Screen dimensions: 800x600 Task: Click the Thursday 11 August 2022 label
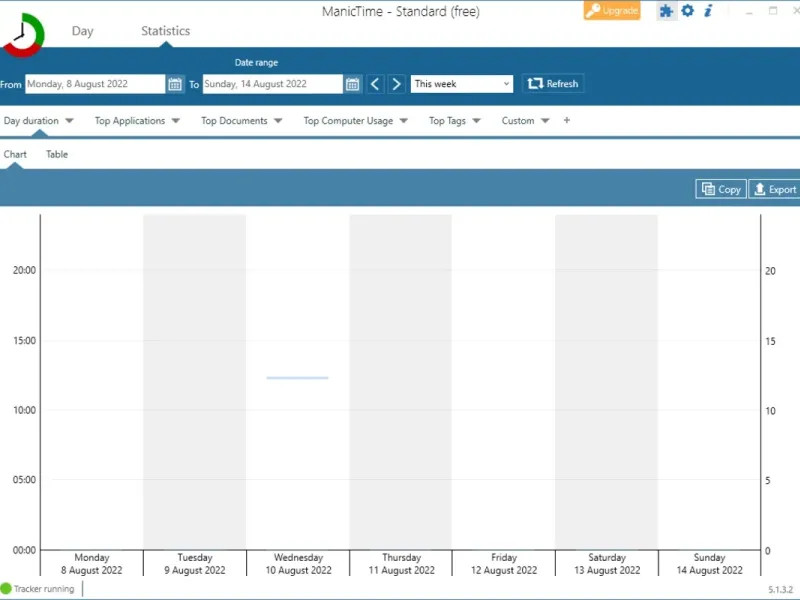click(402, 564)
